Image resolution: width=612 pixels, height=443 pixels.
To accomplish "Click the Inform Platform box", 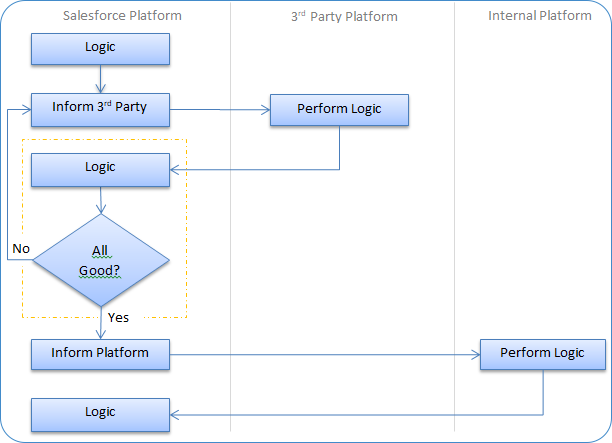I will click(x=100, y=353).
